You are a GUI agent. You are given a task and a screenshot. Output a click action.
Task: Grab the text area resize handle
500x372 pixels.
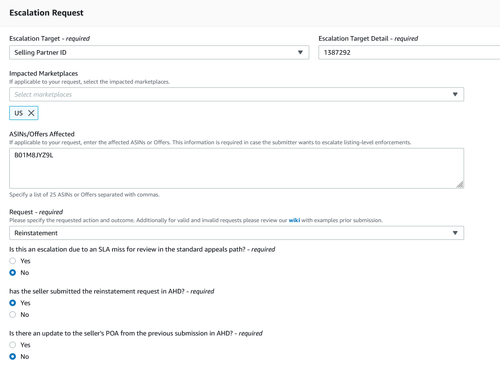(460, 185)
